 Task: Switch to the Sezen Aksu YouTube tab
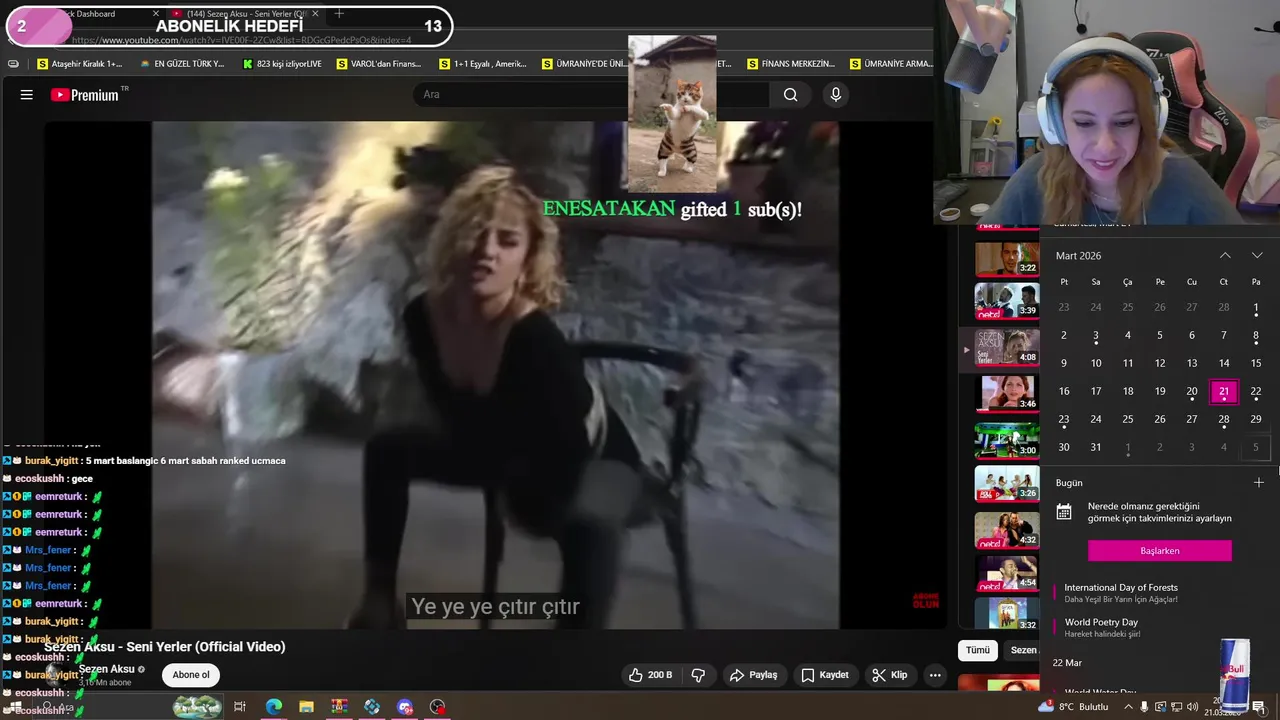coord(245,14)
